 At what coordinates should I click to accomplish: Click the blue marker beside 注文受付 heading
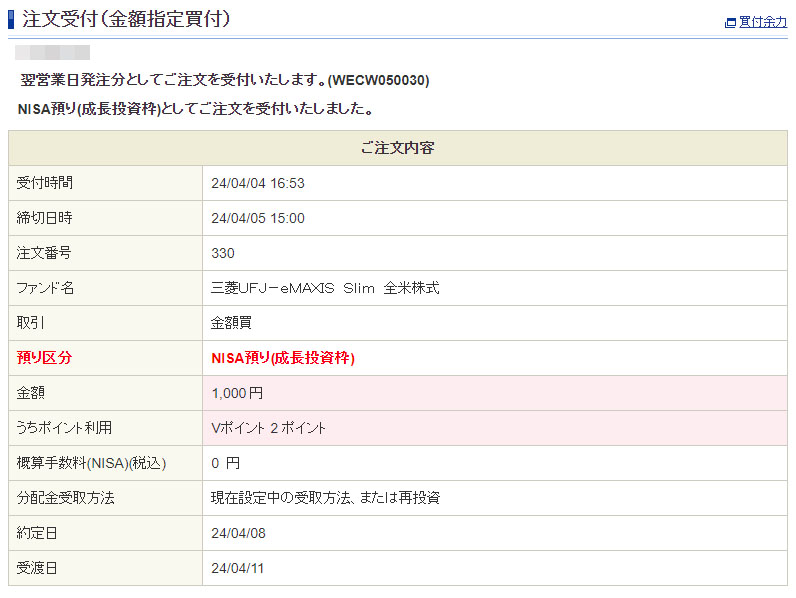coord(11,19)
